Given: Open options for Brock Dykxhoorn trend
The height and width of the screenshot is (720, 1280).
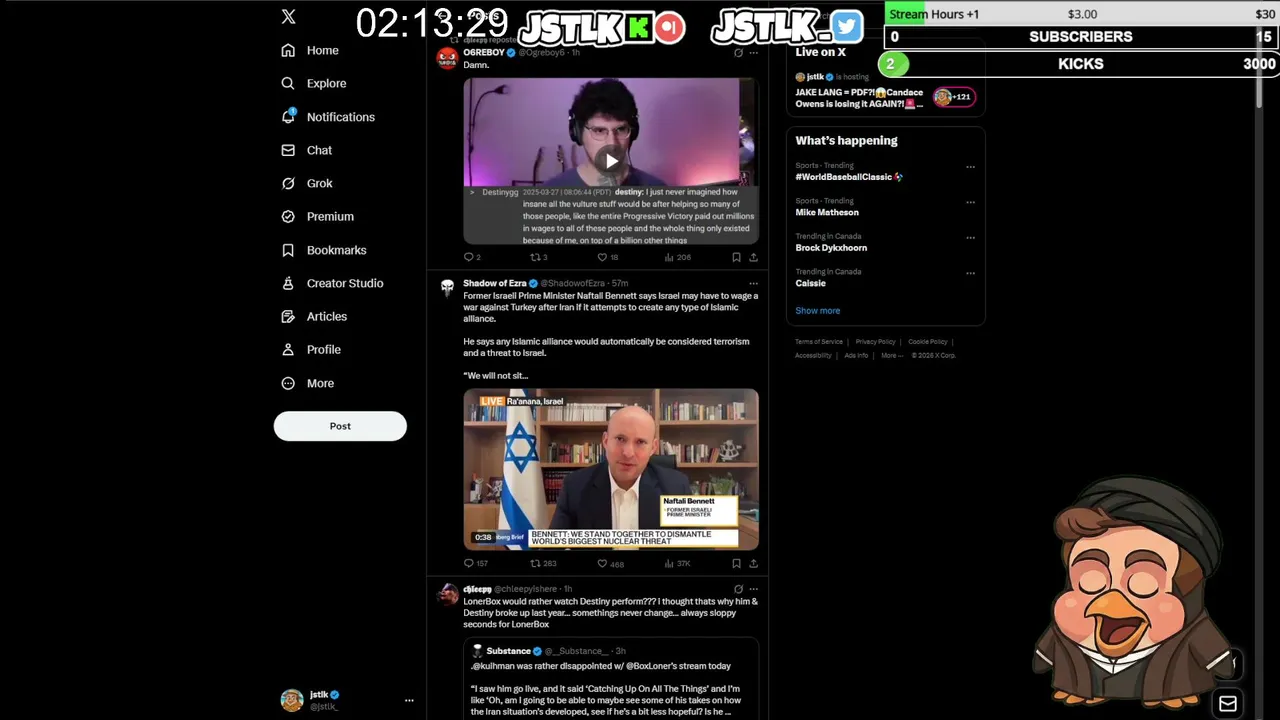Looking at the screenshot, I should 970,237.
